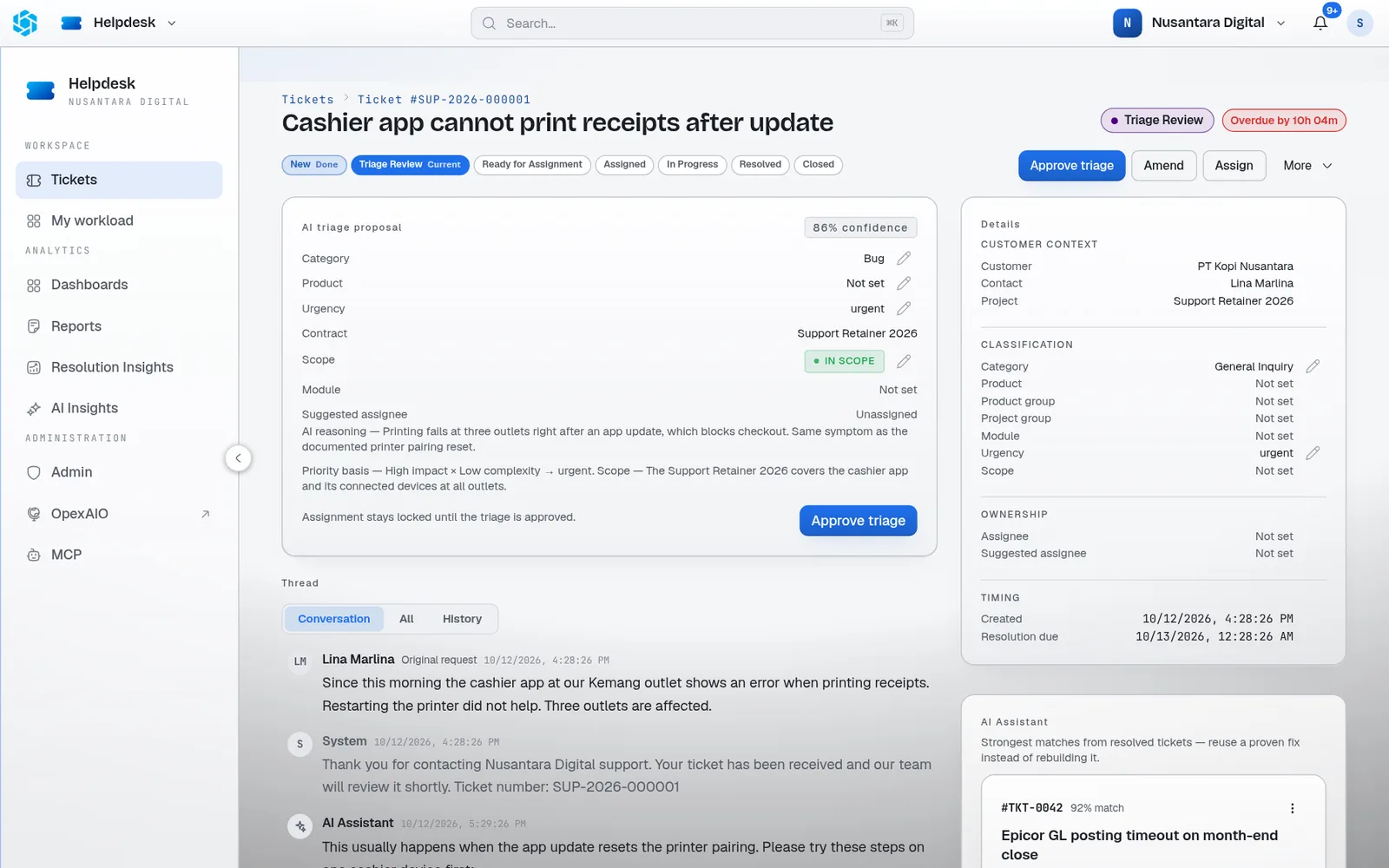The width and height of the screenshot is (1389, 868).
Task: Click the Amend button
Action: (1163, 166)
